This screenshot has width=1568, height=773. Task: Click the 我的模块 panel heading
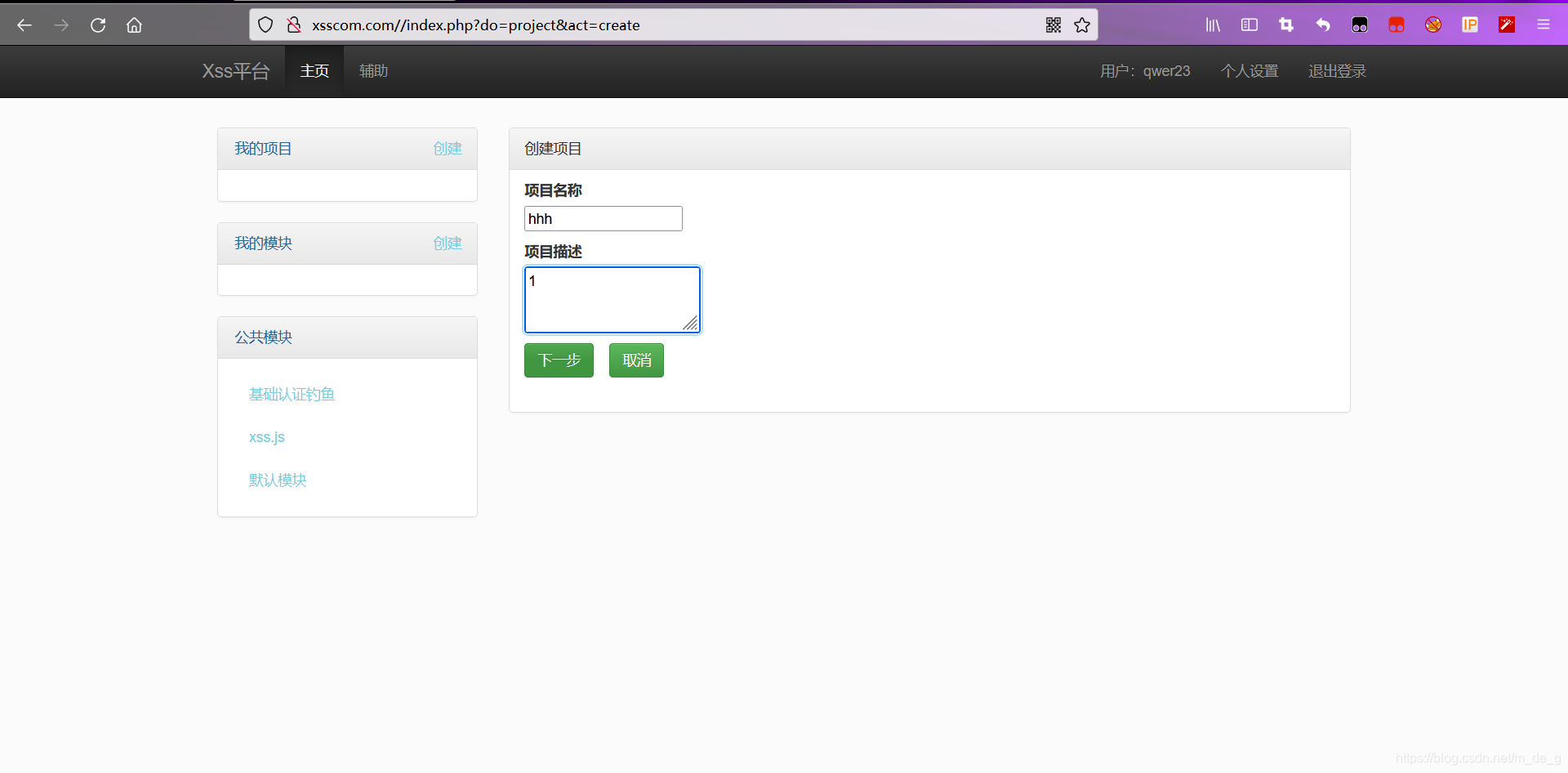(x=263, y=244)
